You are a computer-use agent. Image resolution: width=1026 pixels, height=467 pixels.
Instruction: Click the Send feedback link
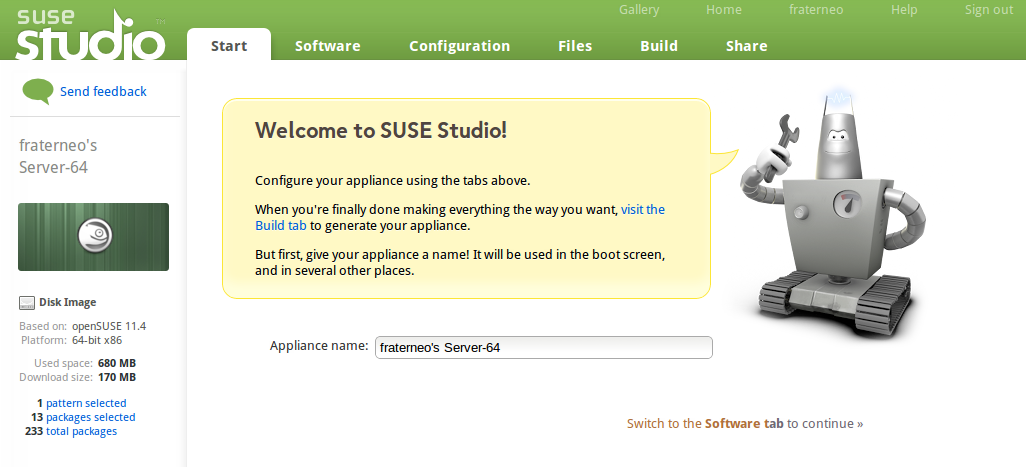tap(103, 92)
